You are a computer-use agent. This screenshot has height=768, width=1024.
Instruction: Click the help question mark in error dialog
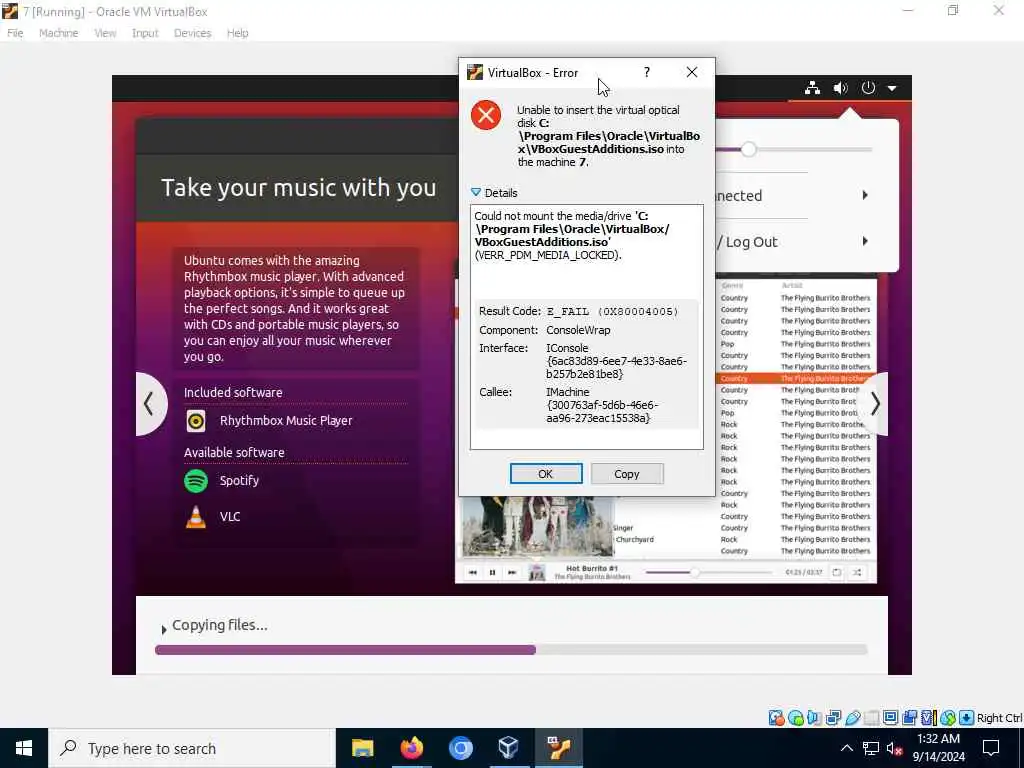[647, 72]
